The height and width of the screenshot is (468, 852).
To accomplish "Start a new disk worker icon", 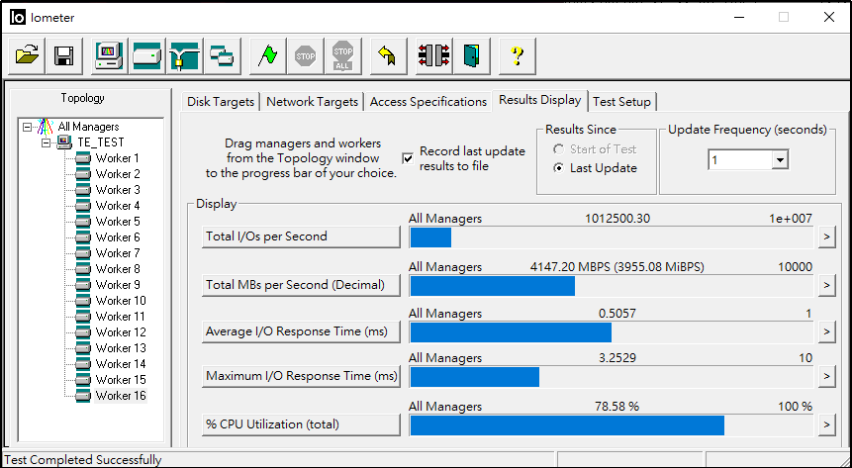I will (147, 55).
